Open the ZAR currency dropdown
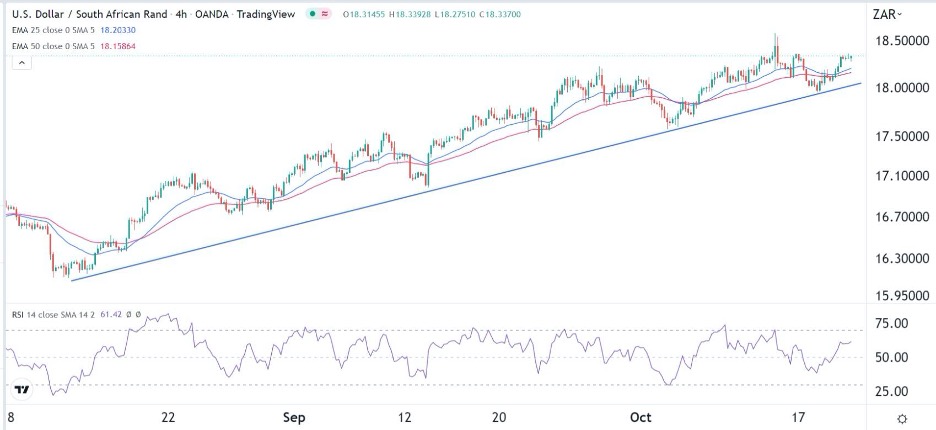936x430 pixels. pos(887,14)
